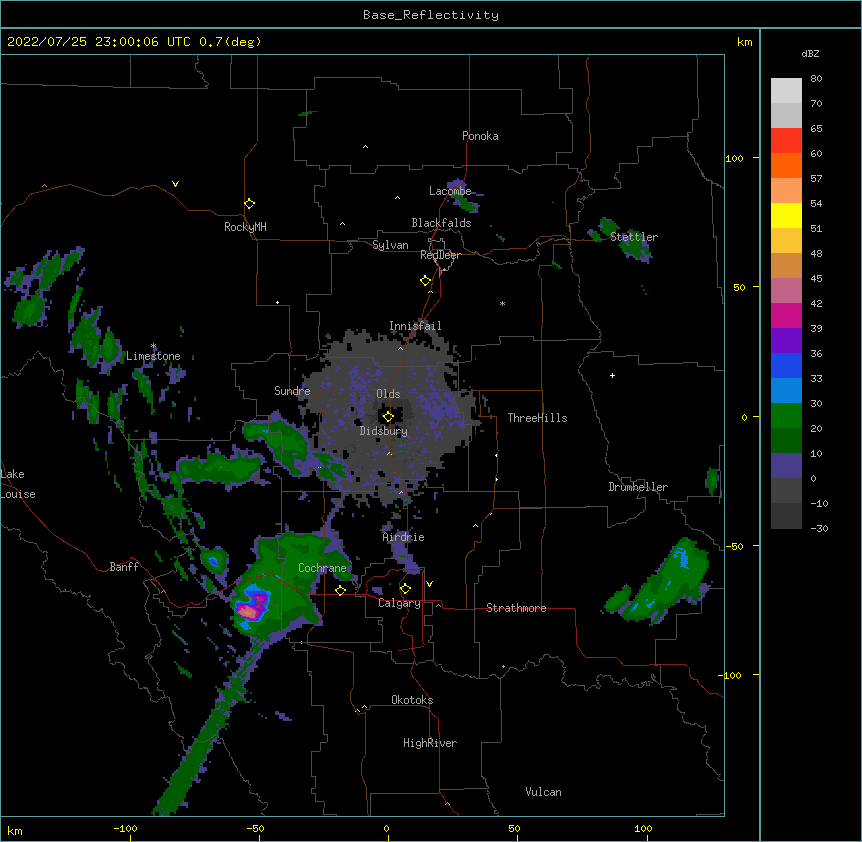Click the RedDeer city label

tap(440, 255)
